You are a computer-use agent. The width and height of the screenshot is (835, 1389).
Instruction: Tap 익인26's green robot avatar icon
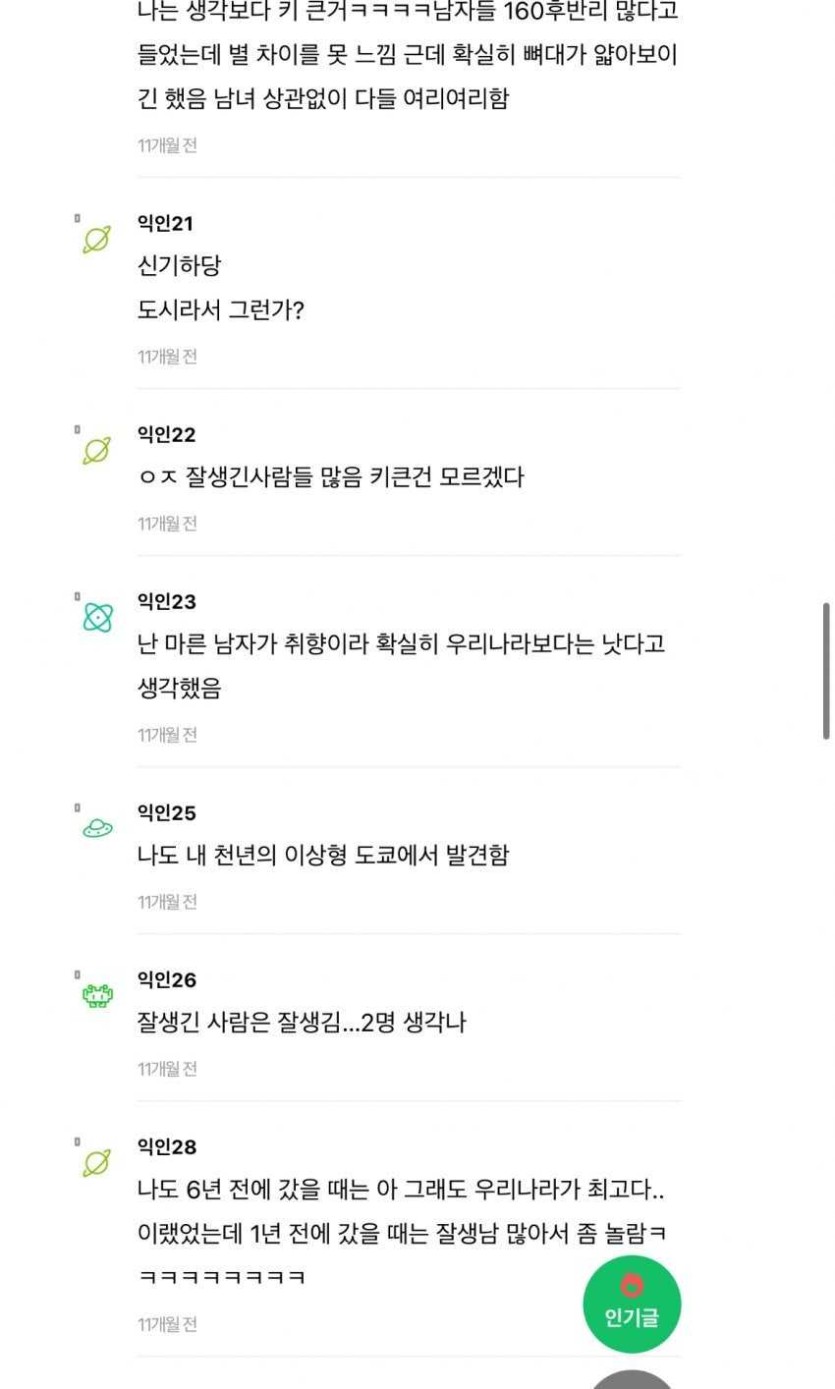[97, 995]
